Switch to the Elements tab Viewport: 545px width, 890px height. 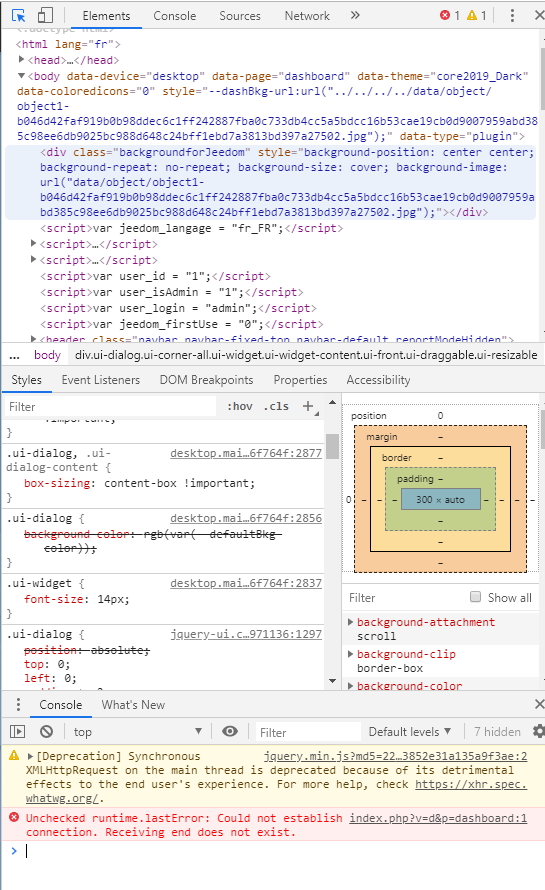pos(106,16)
